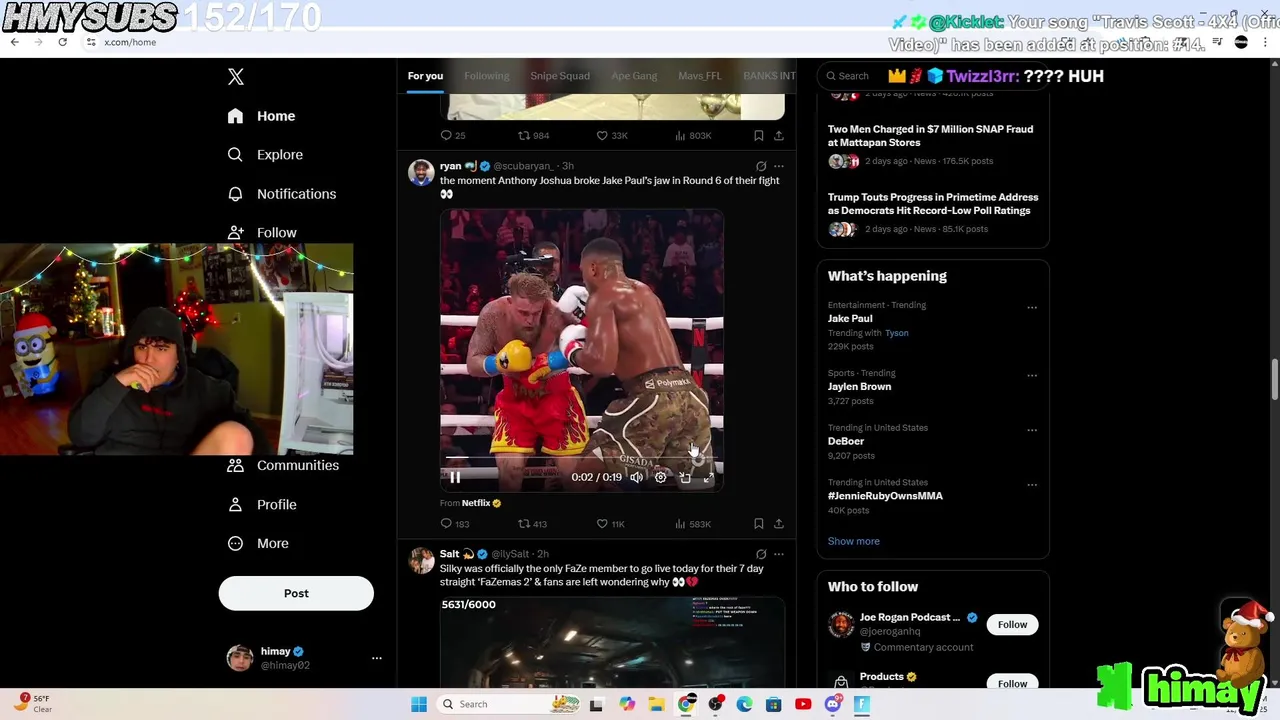This screenshot has width=1280, height=720.
Task: Open Grok icon on Salt's post
Action: [761, 554]
